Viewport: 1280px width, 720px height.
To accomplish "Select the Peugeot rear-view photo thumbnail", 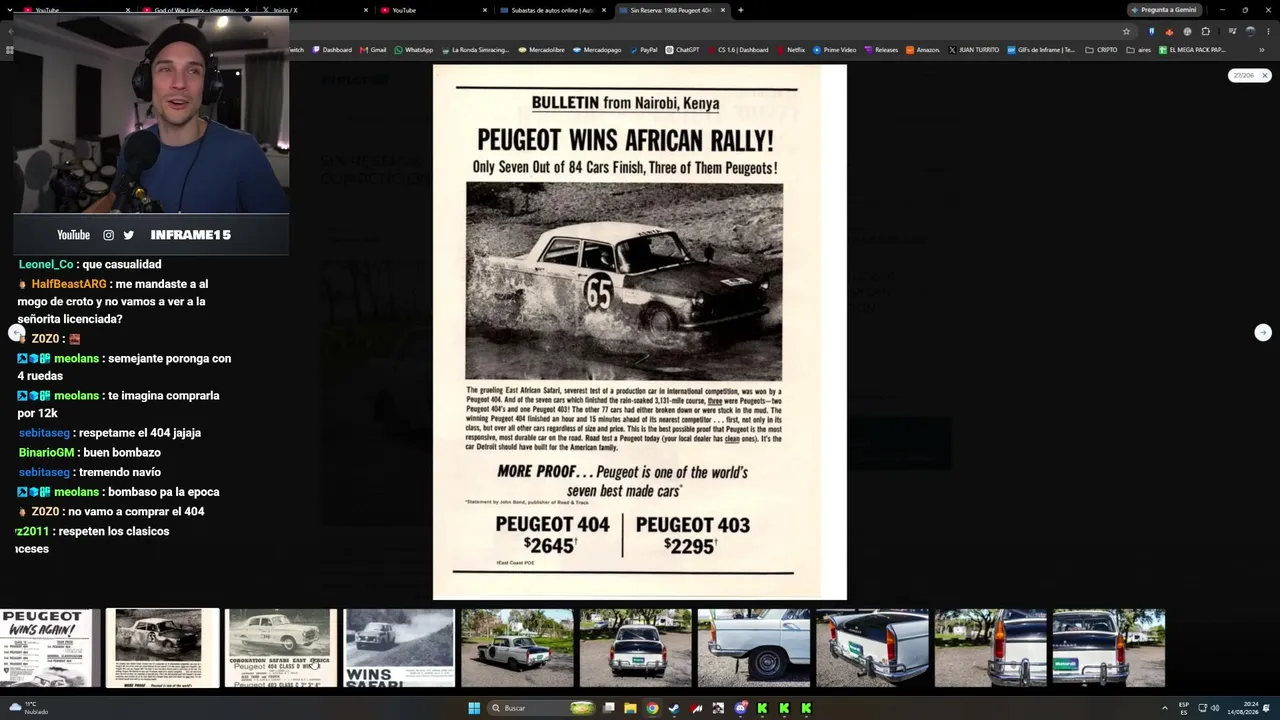I will (635, 648).
